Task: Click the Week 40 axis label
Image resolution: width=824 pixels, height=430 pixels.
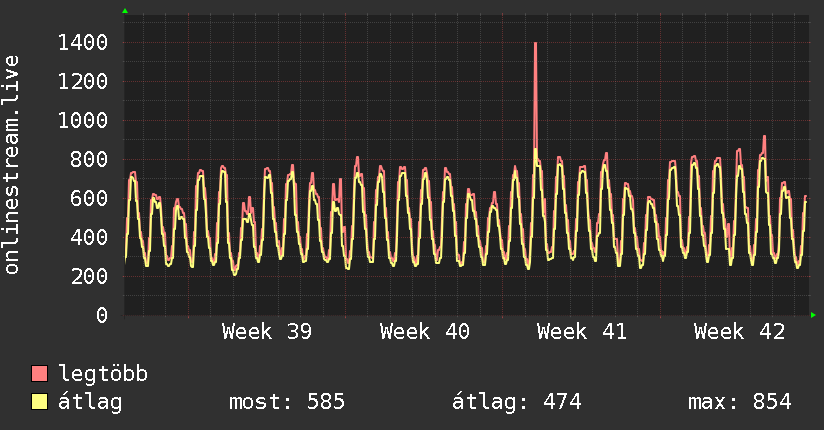Action: tap(425, 332)
